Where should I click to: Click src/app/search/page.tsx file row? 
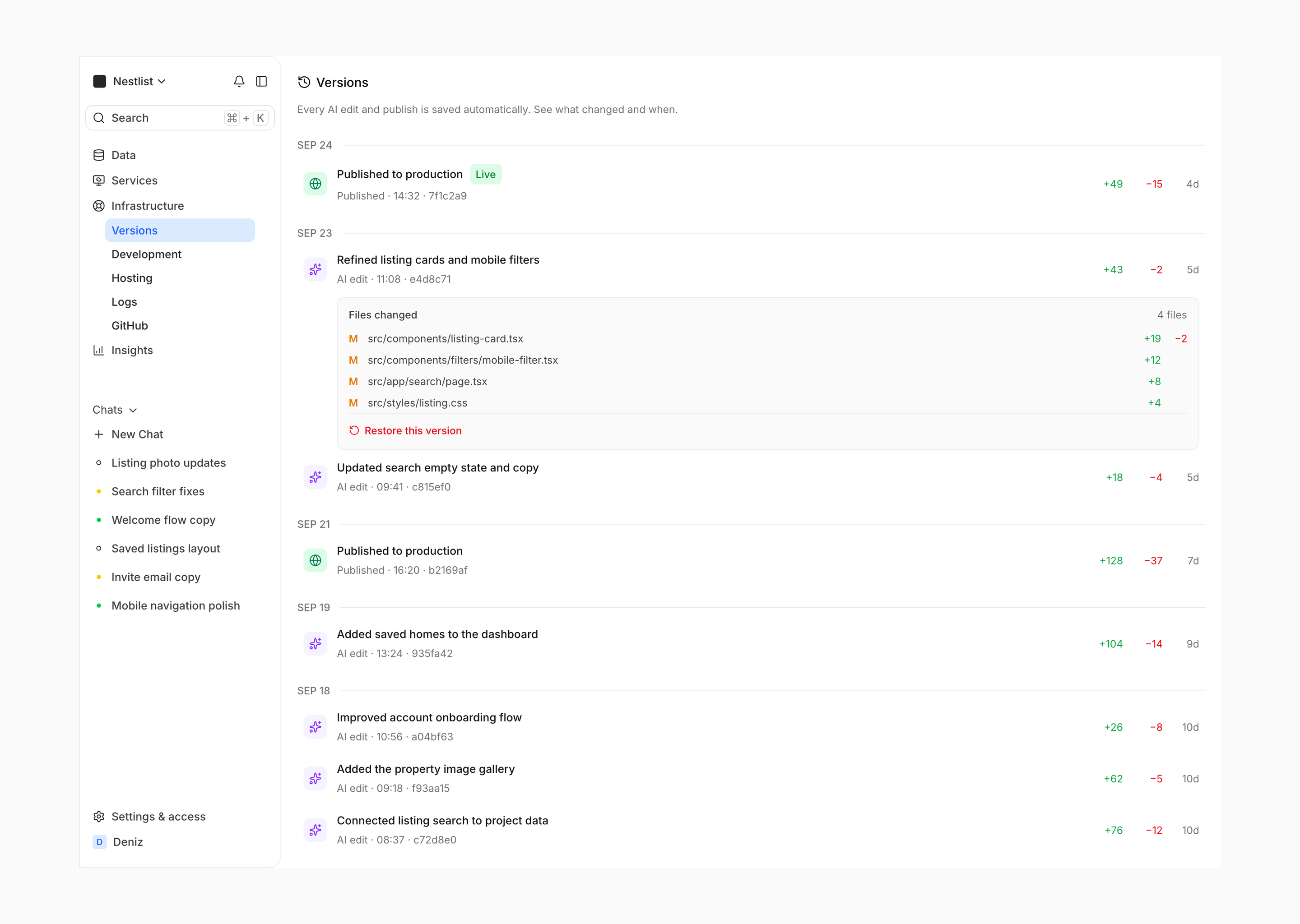(768, 381)
